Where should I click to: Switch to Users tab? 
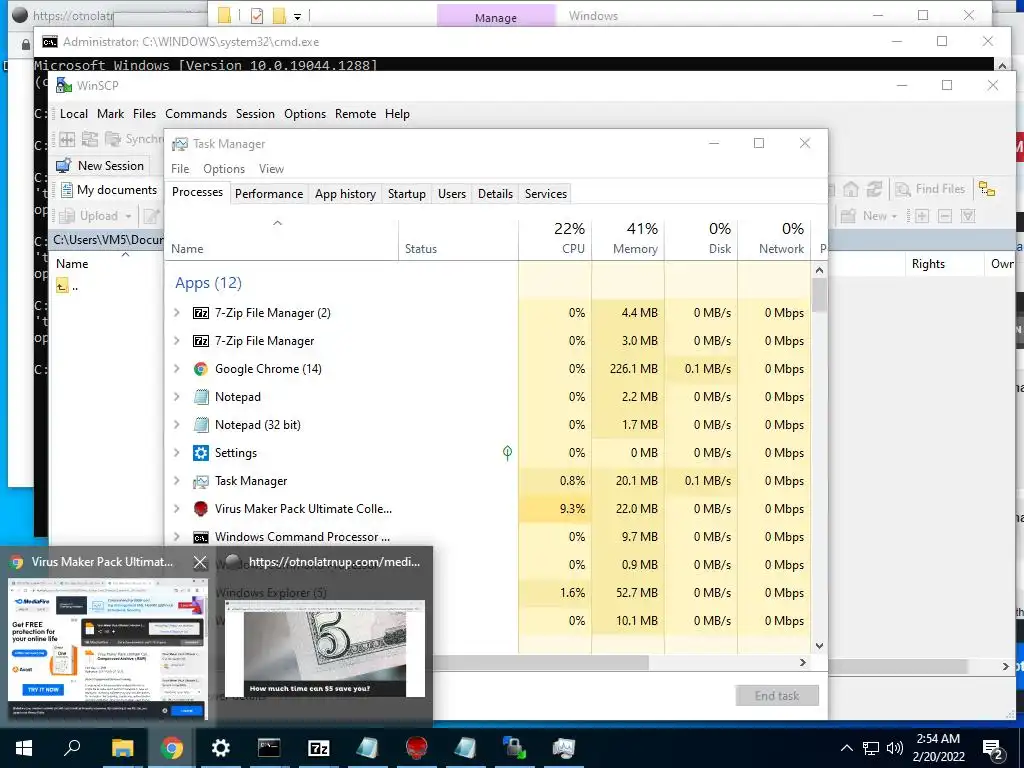pos(452,194)
